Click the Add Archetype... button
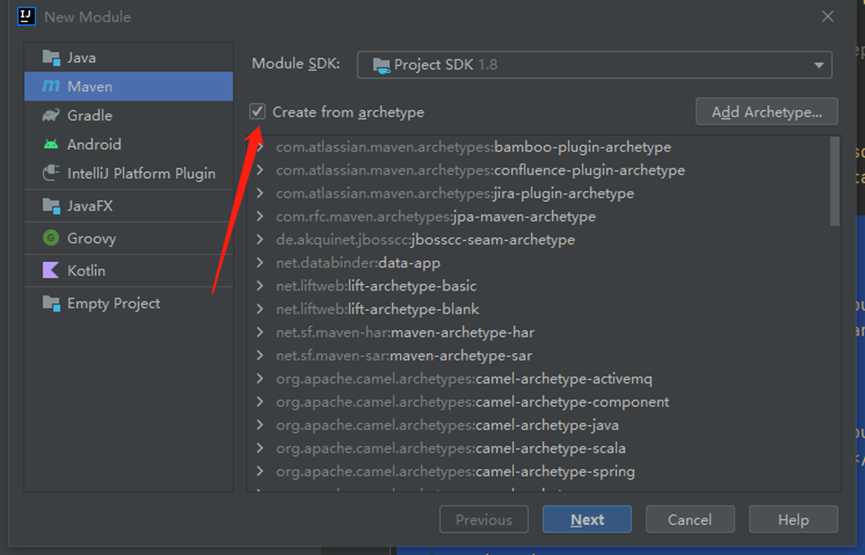This screenshot has height=555, width=865. 767,112
